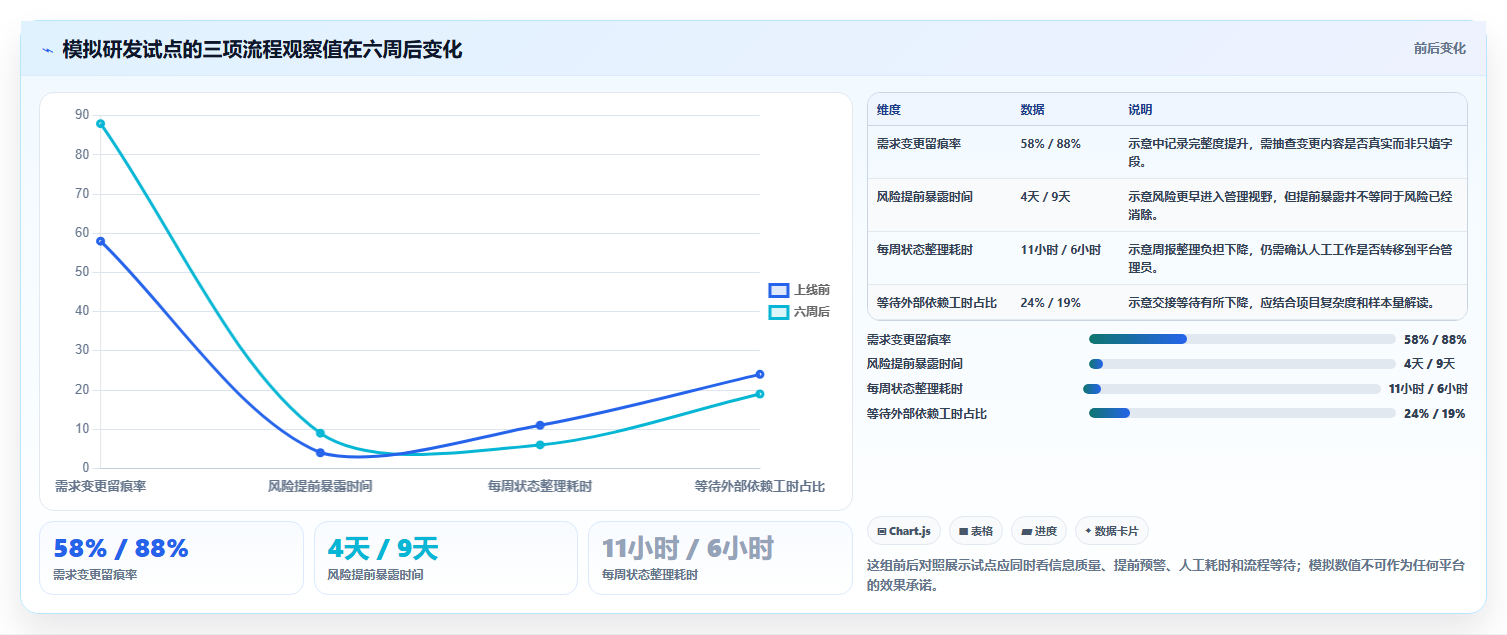Click the 前后变化 label in header
This screenshot has height=635, width=1507.
[x=1439, y=48]
